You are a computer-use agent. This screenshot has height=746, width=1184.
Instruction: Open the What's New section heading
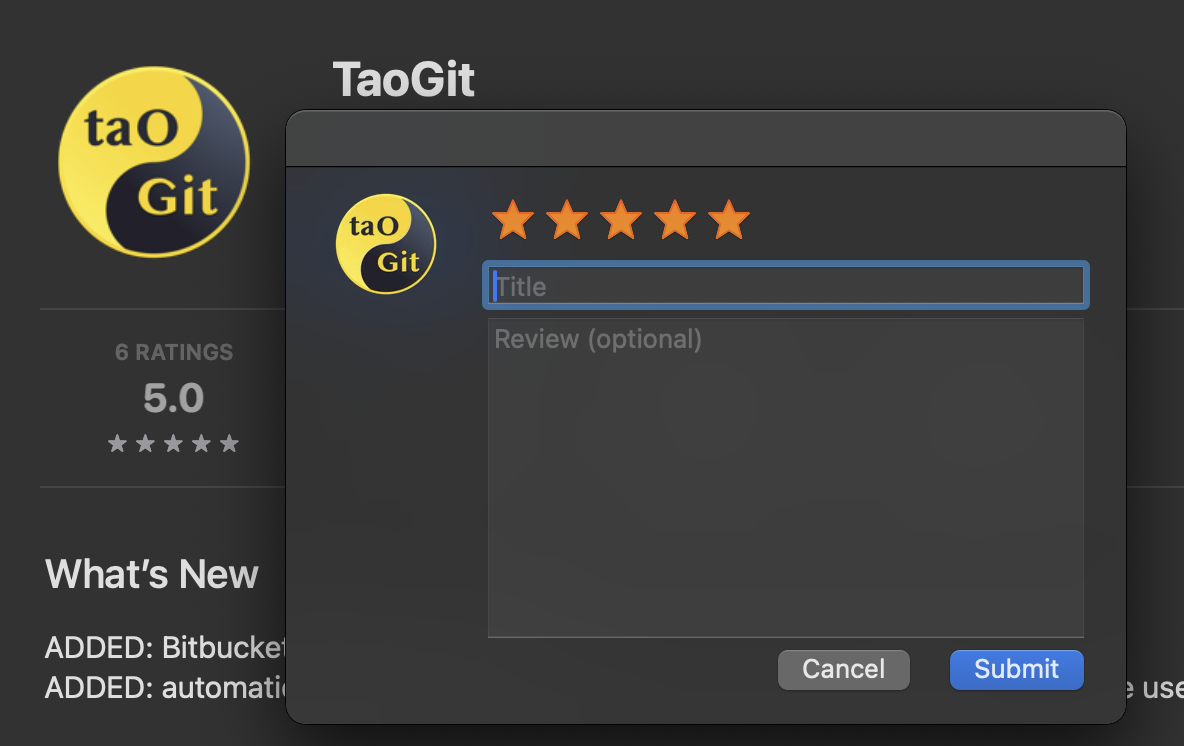152,575
